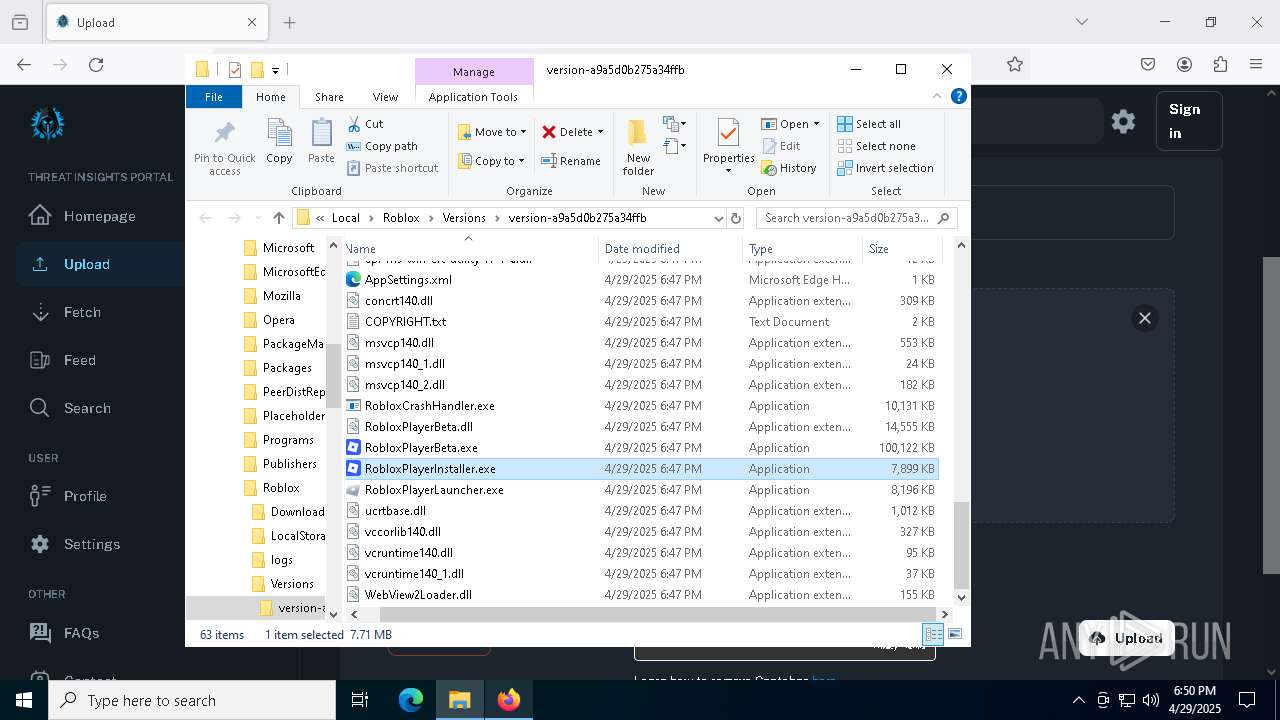The height and width of the screenshot is (720, 1280).
Task: Click Roblox segment in address path
Action: pos(401,218)
